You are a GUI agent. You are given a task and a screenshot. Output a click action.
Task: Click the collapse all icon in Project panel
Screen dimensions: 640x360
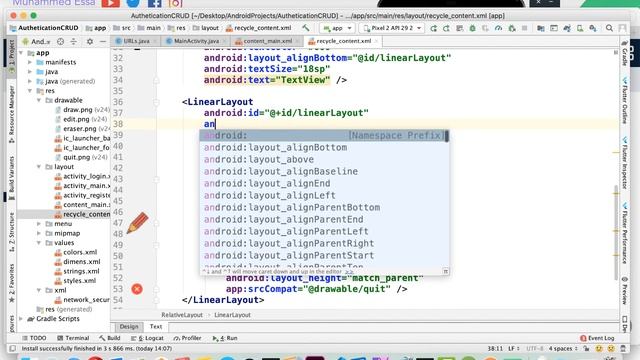(73, 41)
